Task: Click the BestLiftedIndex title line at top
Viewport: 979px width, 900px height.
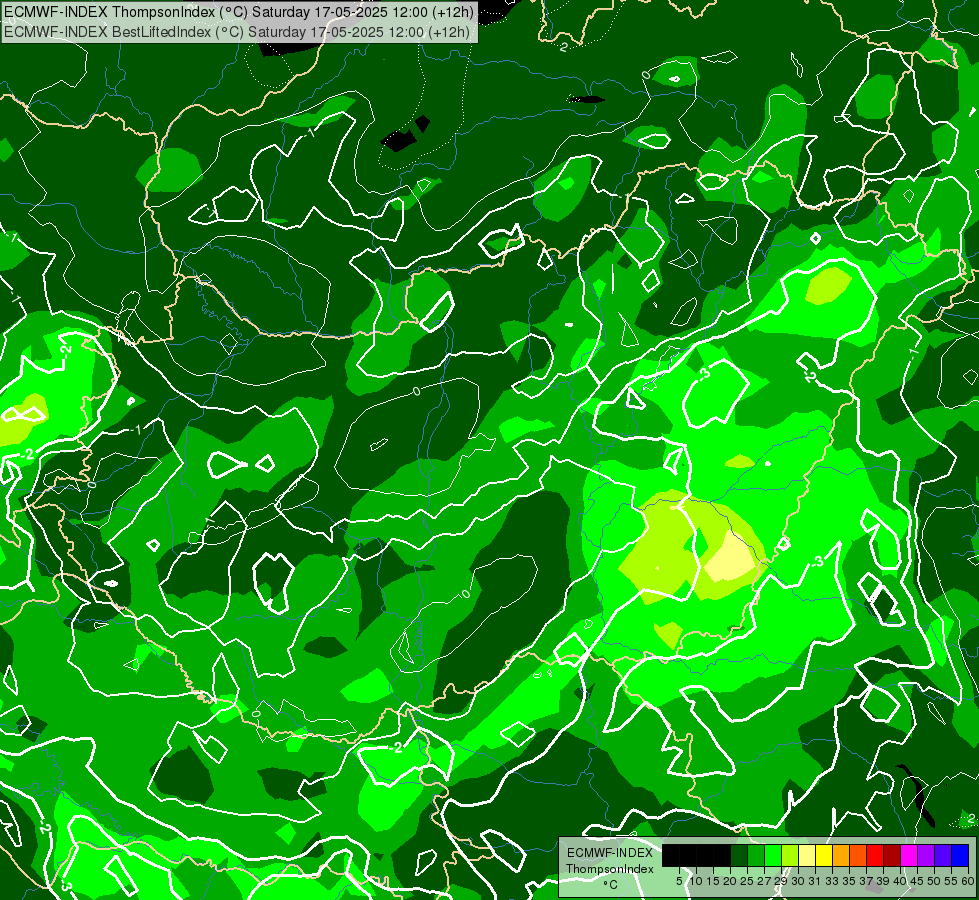Action: tap(237, 31)
